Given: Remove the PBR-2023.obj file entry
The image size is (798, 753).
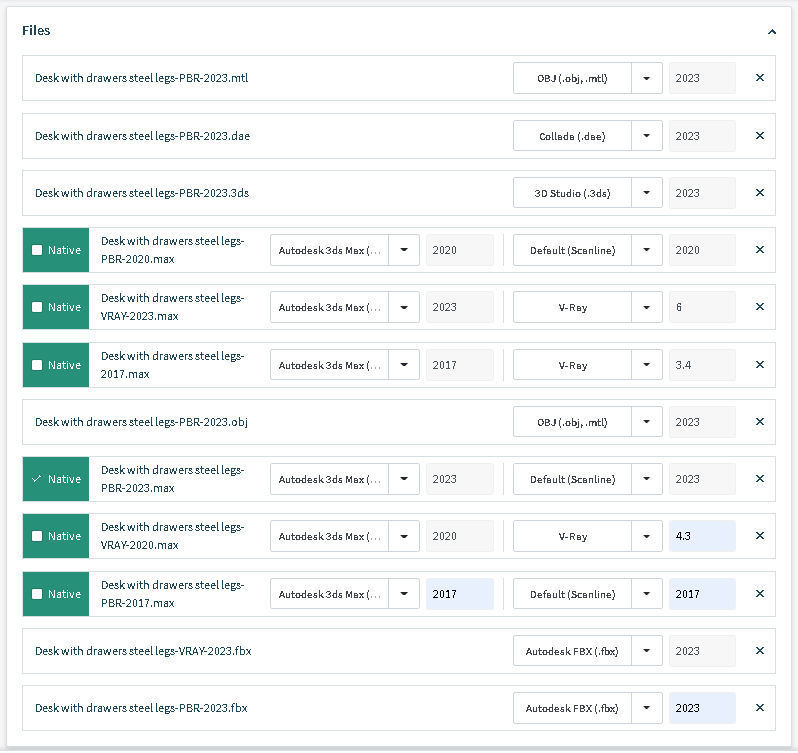Looking at the screenshot, I should coord(760,422).
